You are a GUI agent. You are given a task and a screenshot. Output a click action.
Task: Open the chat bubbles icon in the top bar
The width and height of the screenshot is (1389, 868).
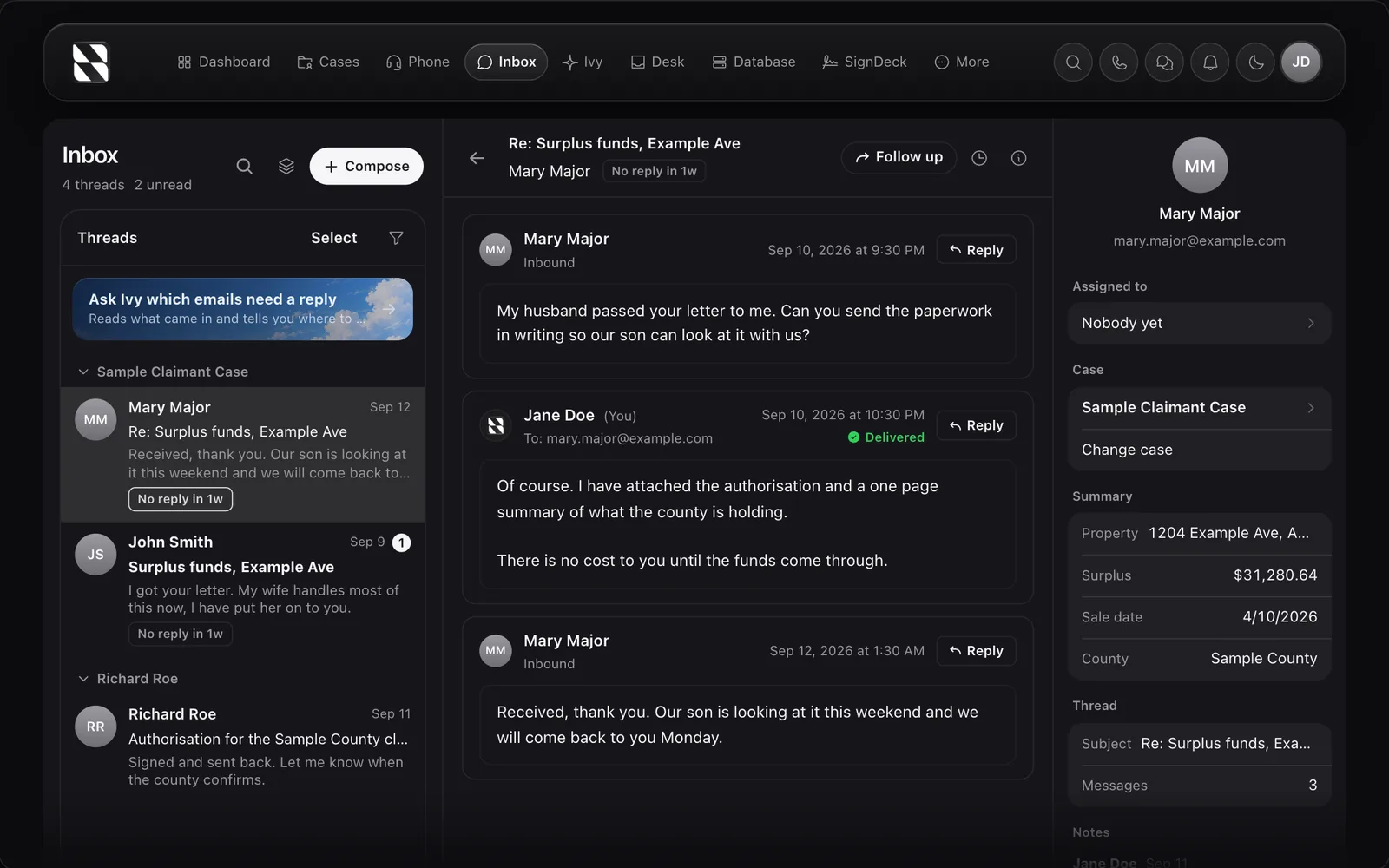[1165, 62]
